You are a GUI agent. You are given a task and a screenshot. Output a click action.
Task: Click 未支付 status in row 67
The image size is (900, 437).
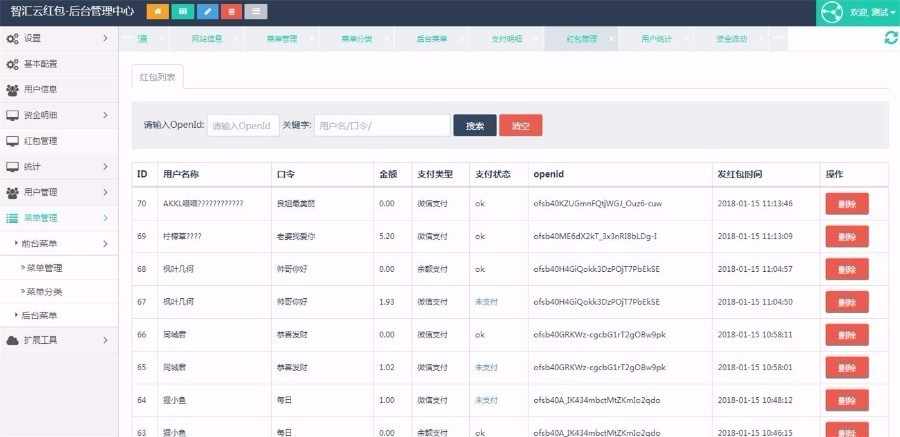[x=486, y=302]
